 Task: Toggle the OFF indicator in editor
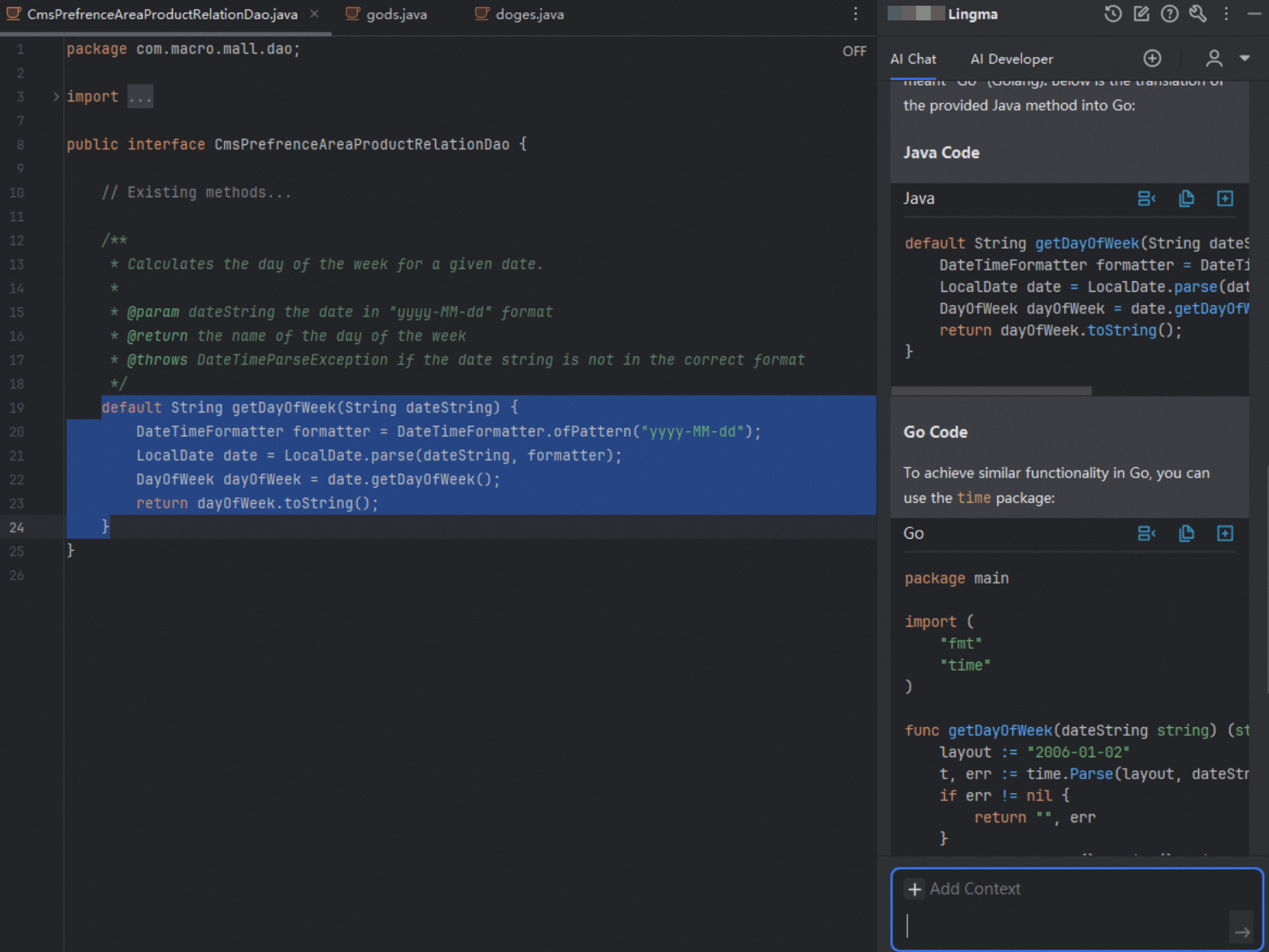854,51
